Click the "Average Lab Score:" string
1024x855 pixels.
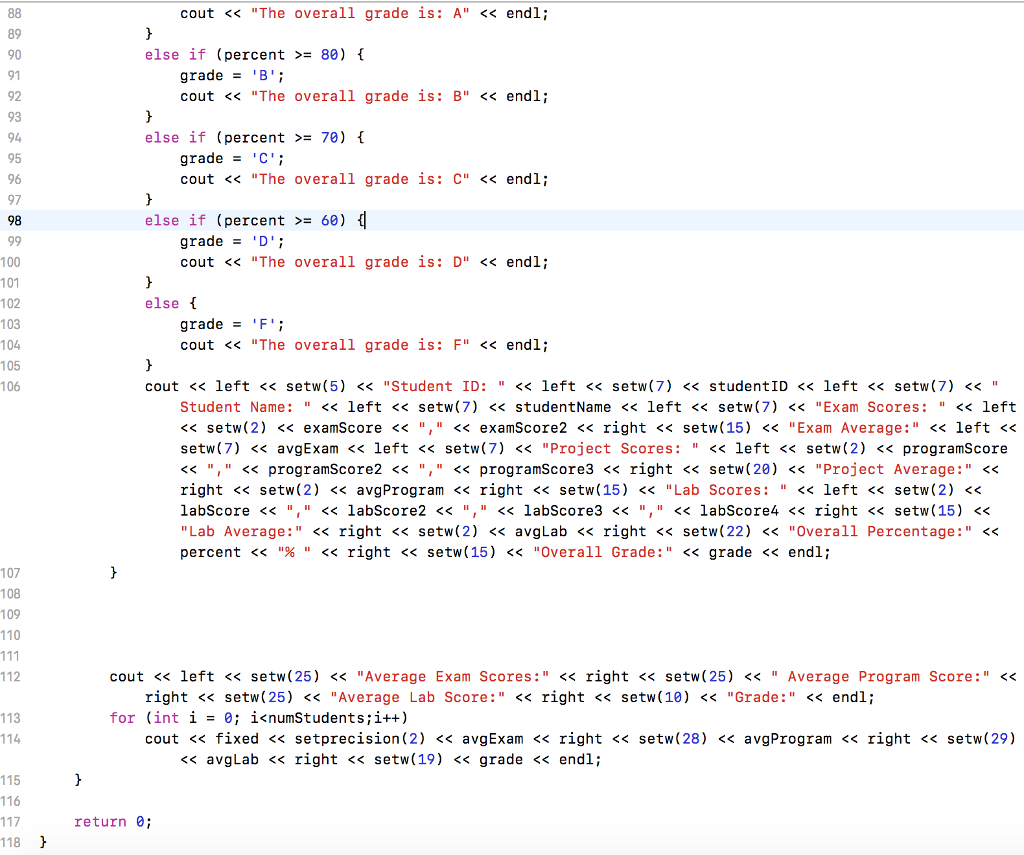coord(417,698)
